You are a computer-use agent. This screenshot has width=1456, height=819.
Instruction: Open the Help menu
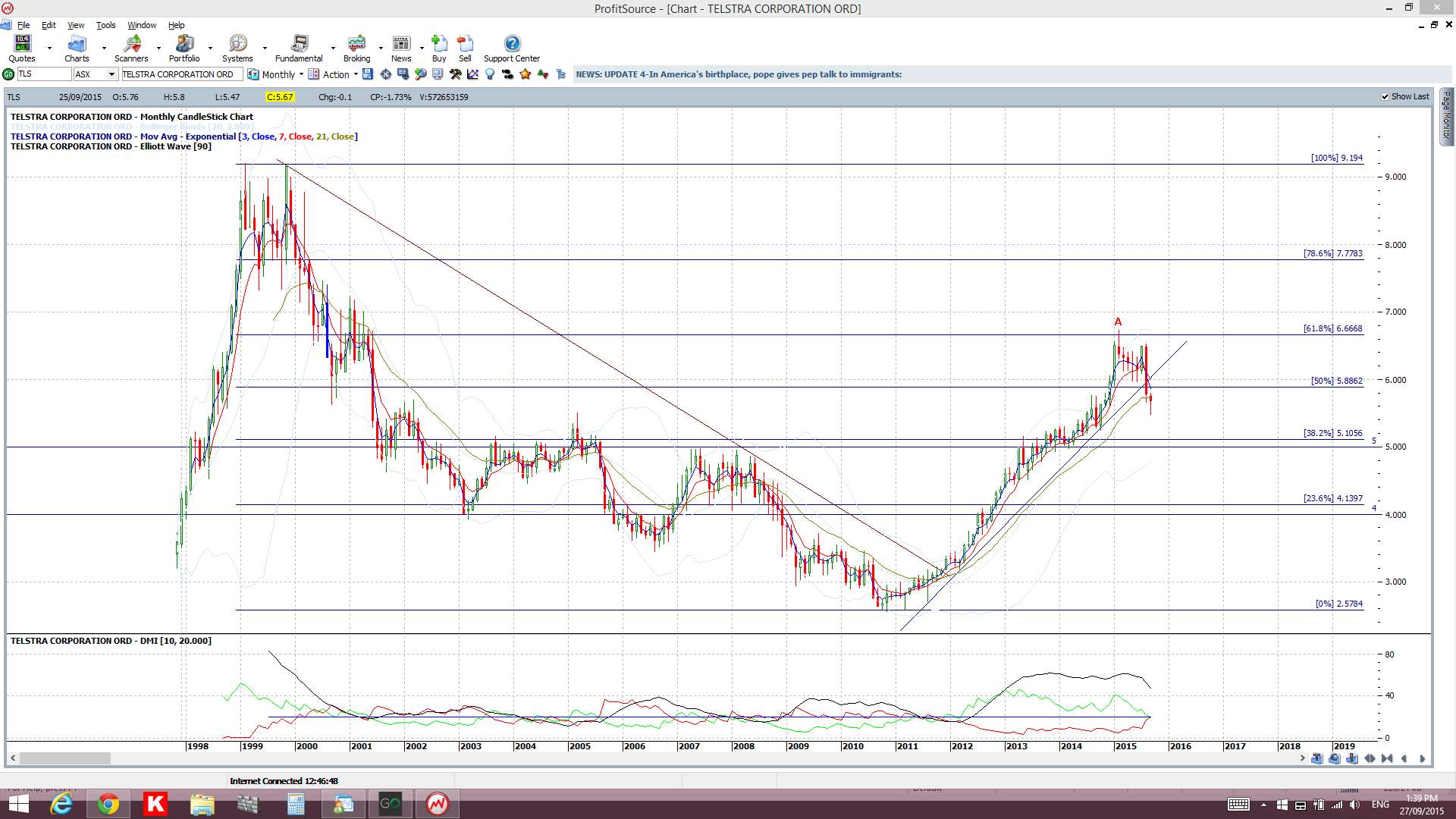coord(176,25)
